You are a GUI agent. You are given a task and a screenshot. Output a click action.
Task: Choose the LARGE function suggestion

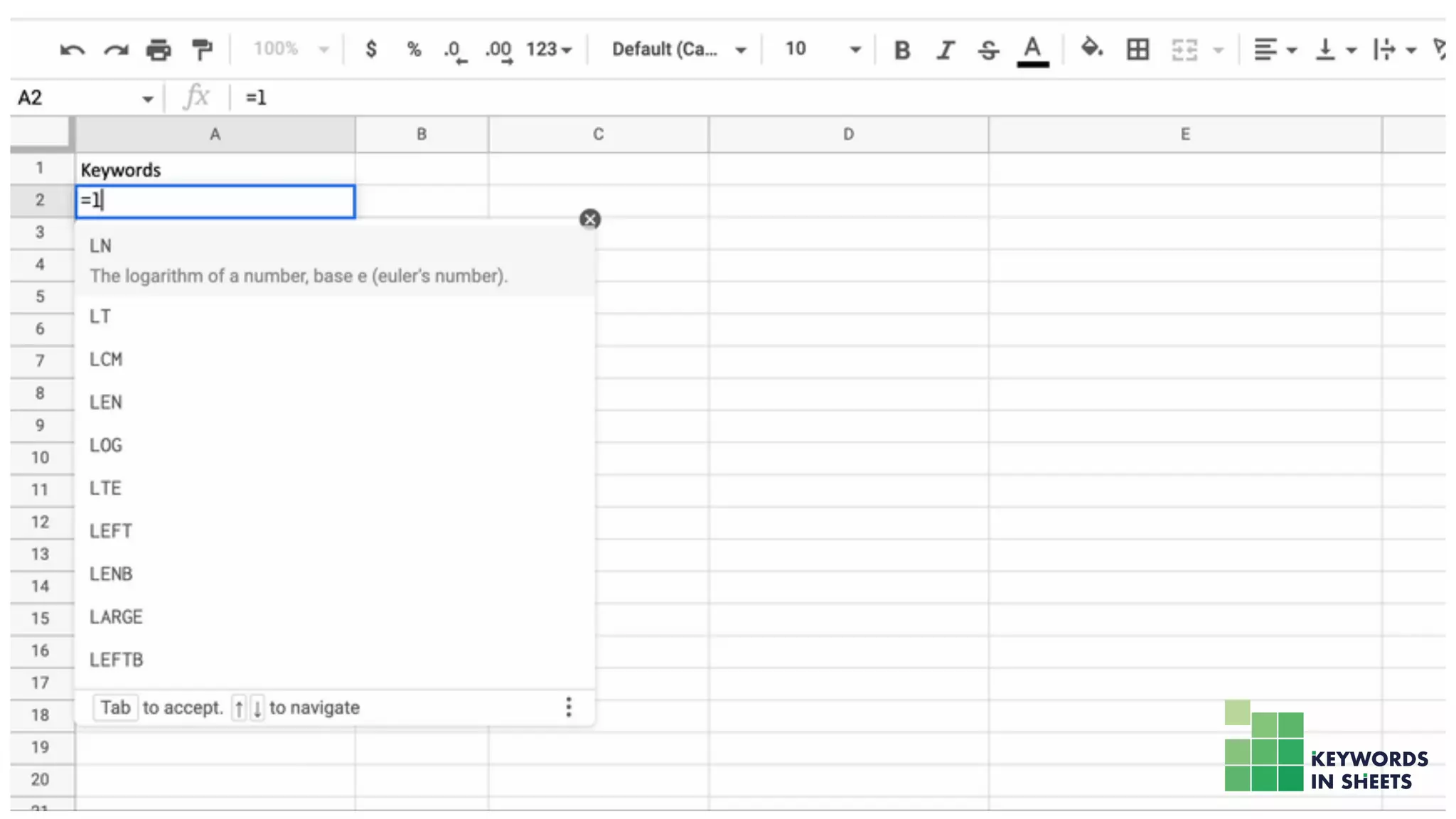(x=116, y=617)
